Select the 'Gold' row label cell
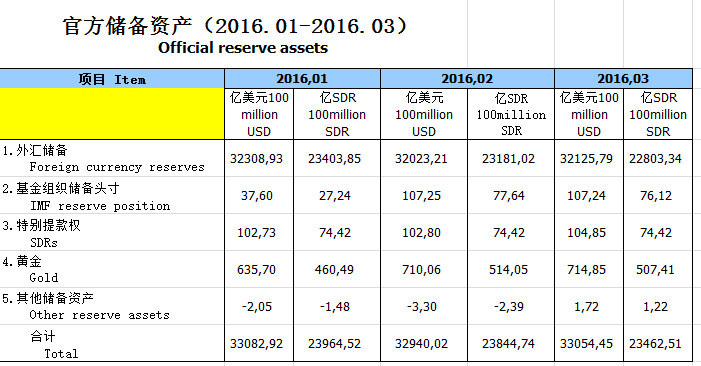Screen dimensions: 701x366 coord(112,269)
